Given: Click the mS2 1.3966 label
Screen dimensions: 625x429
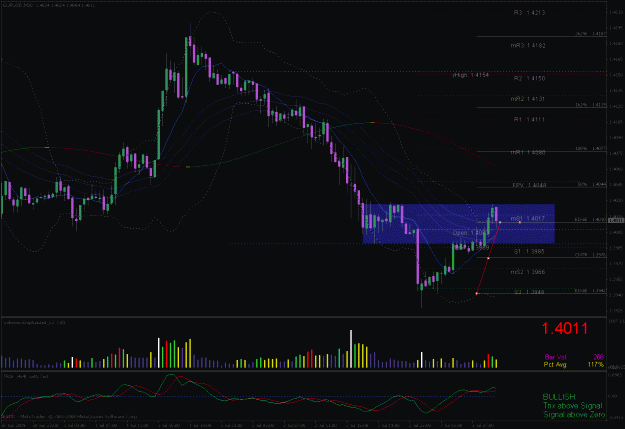Looking at the screenshot, I should click(x=528, y=272).
